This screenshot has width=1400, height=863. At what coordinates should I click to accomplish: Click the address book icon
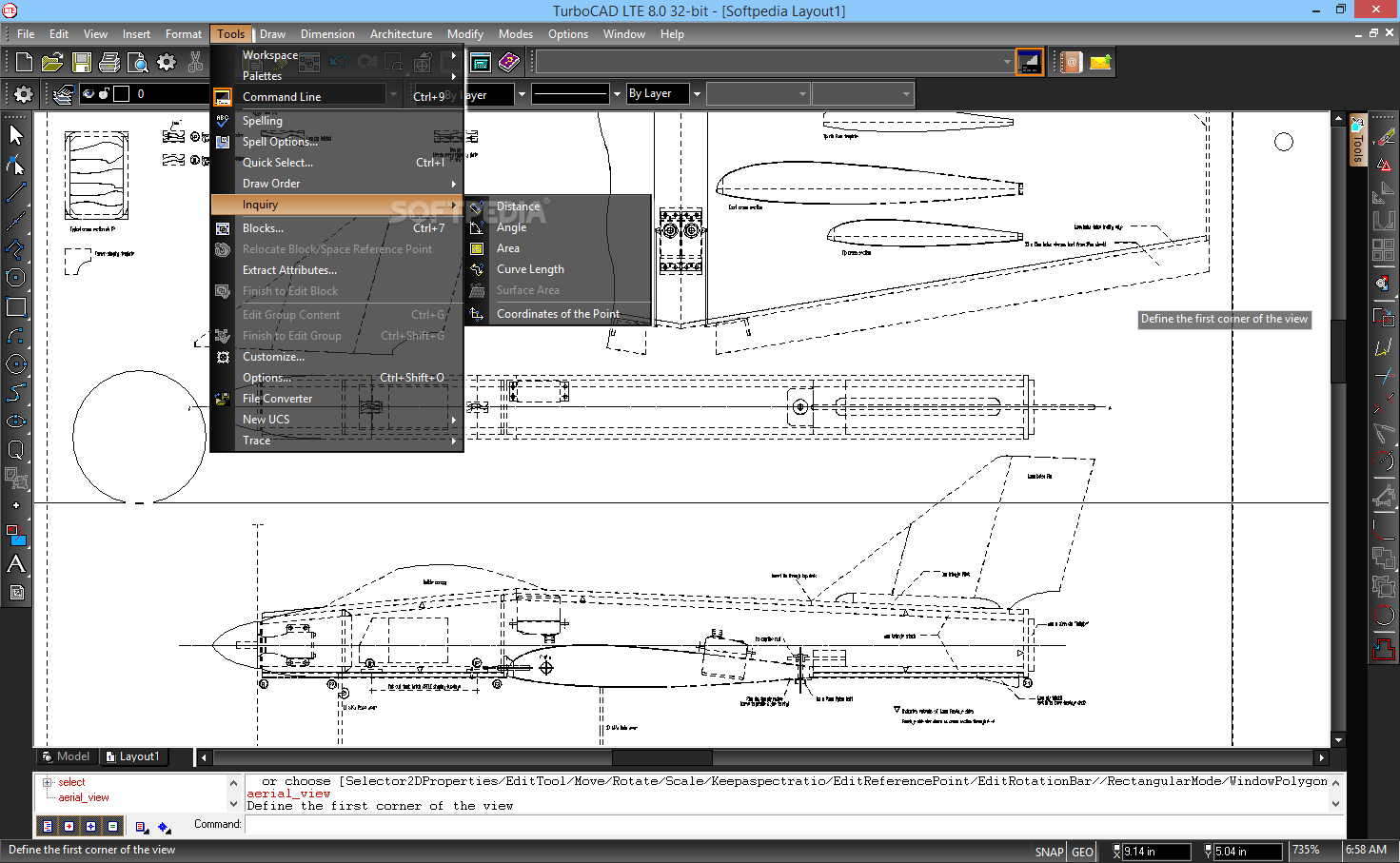coord(1072,63)
